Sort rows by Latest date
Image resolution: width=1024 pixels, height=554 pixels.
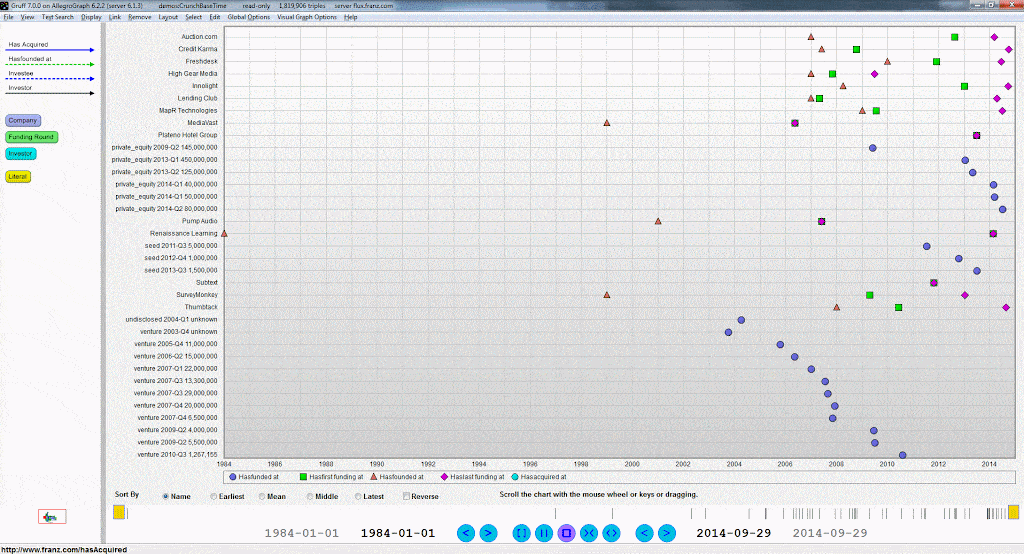[358, 497]
